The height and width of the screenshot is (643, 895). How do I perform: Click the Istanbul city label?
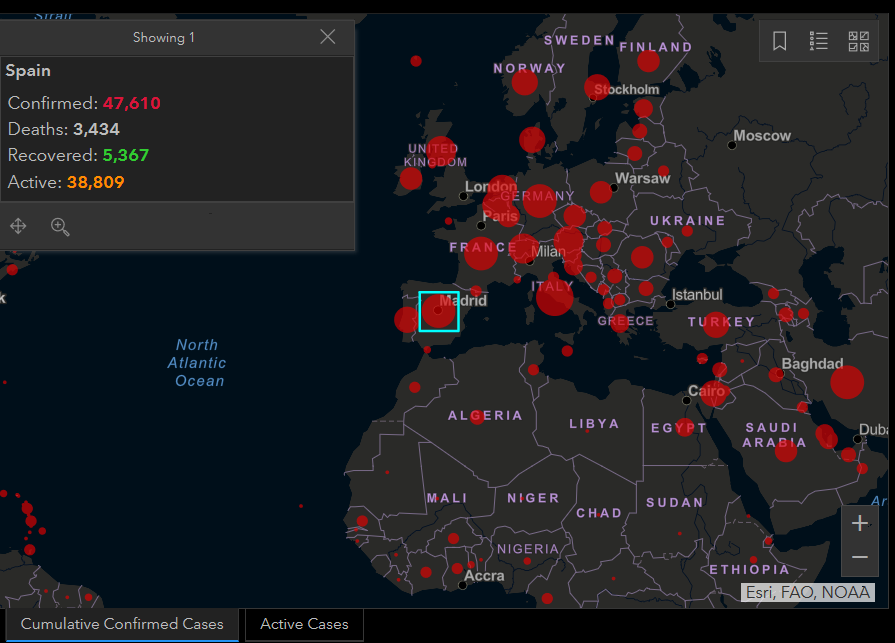(697, 295)
